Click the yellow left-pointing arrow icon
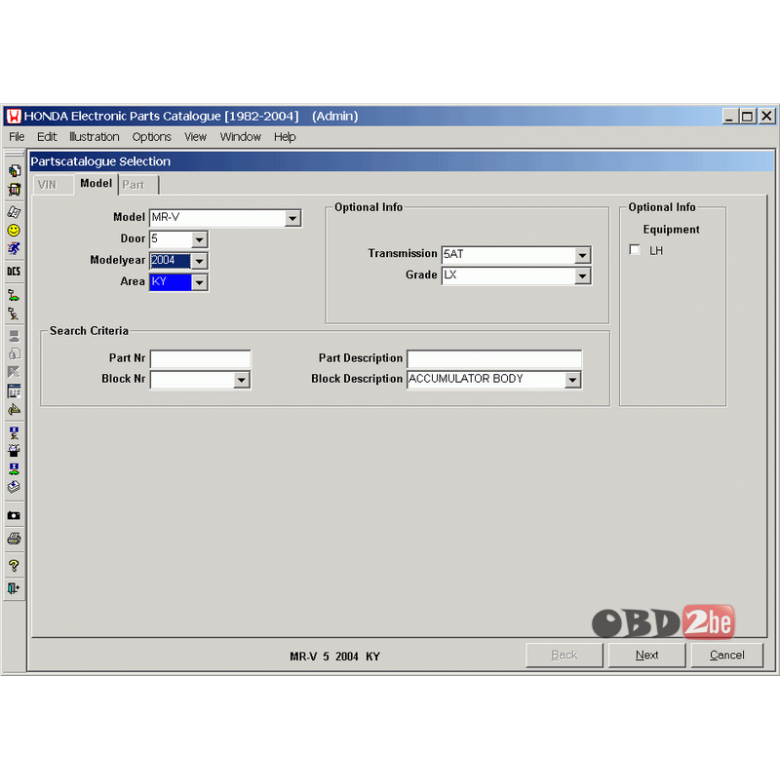The width and height of the screenshot is (780, 780). point(14,410)
